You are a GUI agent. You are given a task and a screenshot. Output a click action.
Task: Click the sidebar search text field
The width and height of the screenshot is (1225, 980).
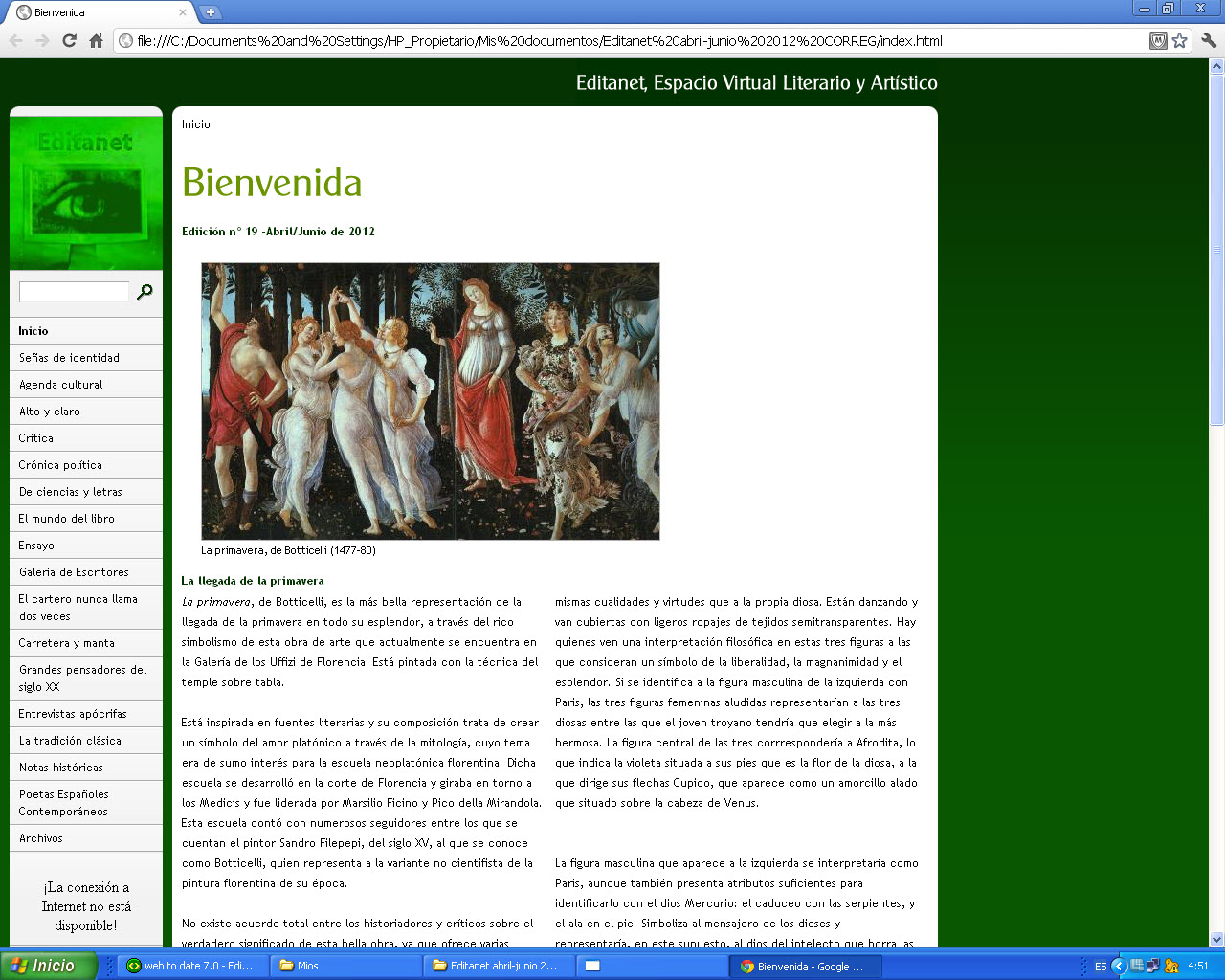coord(74,292)
